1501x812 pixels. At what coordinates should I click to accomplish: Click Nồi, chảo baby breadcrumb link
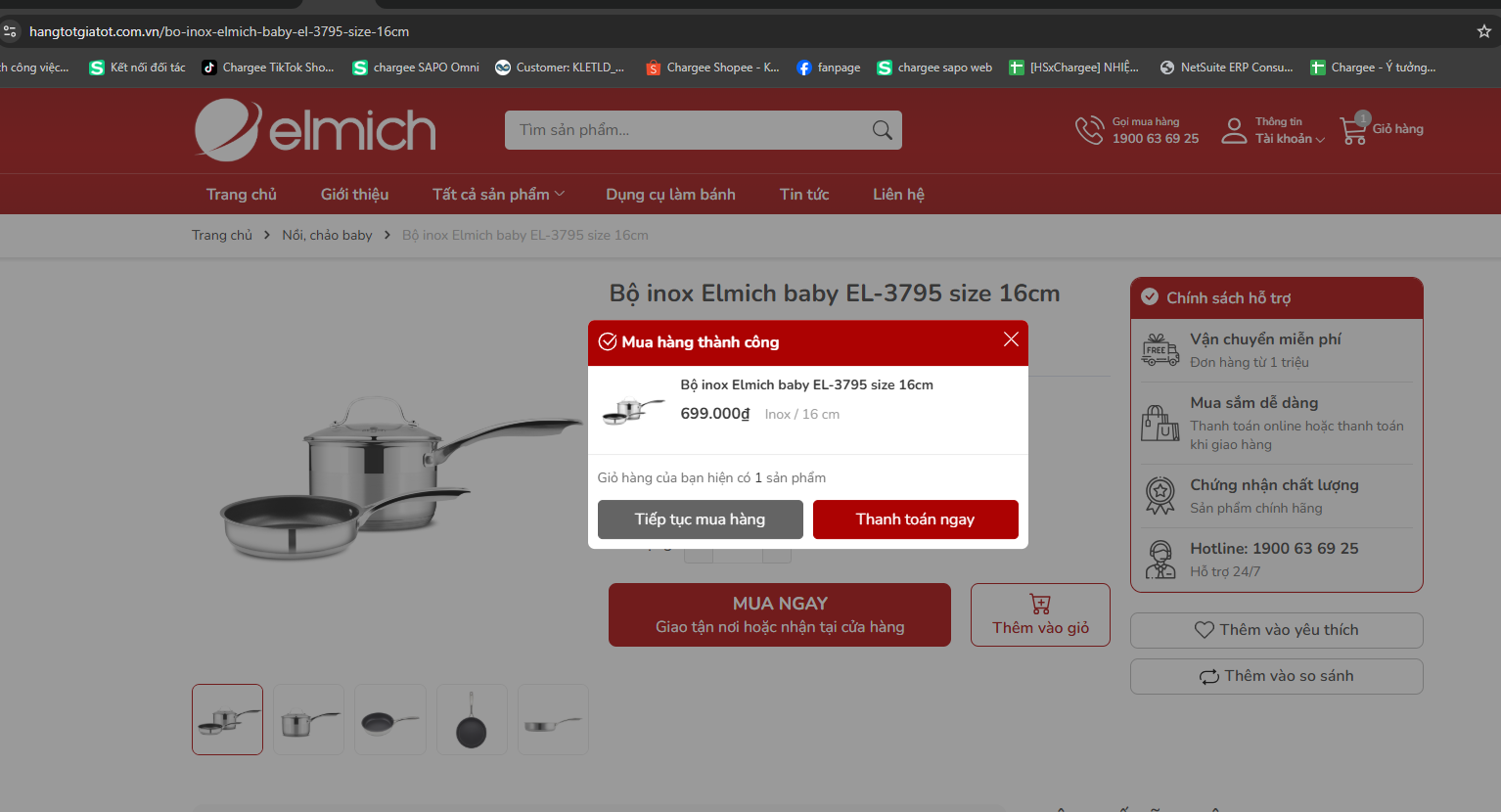pyautogui.click(x=327, y=235)
